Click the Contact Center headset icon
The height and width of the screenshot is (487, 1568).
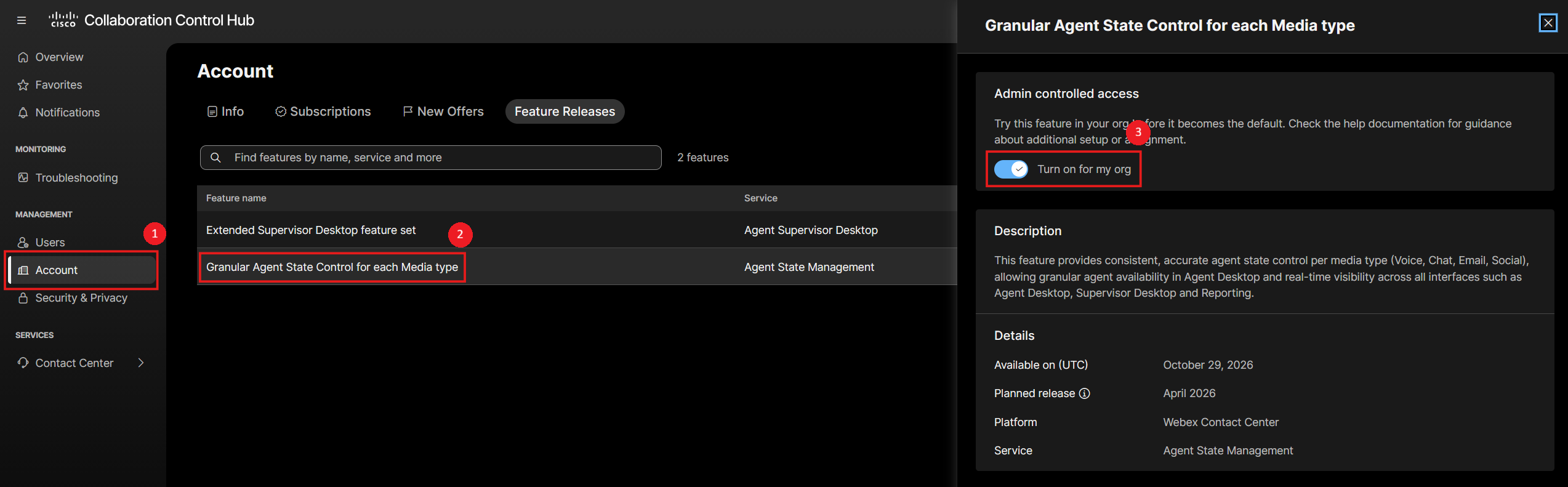(x=23, y=363)
